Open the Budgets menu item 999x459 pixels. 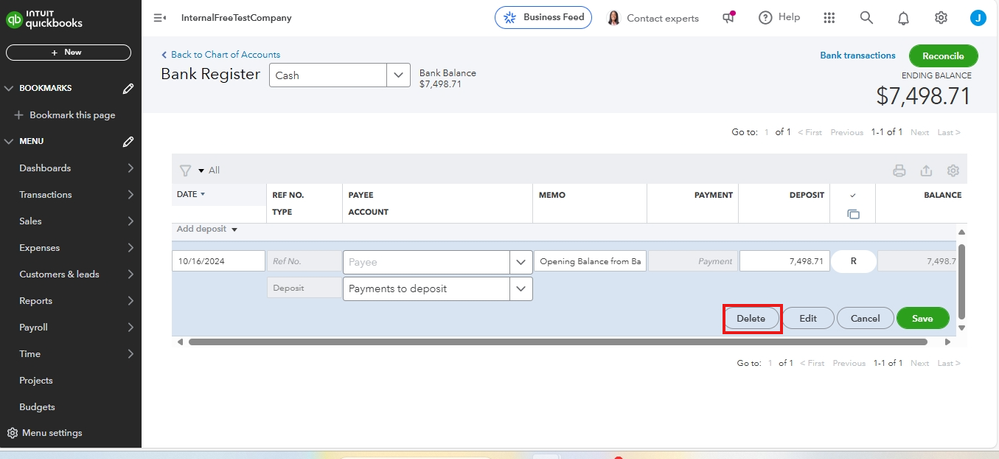pyautogui.click(x=37, y=407)
